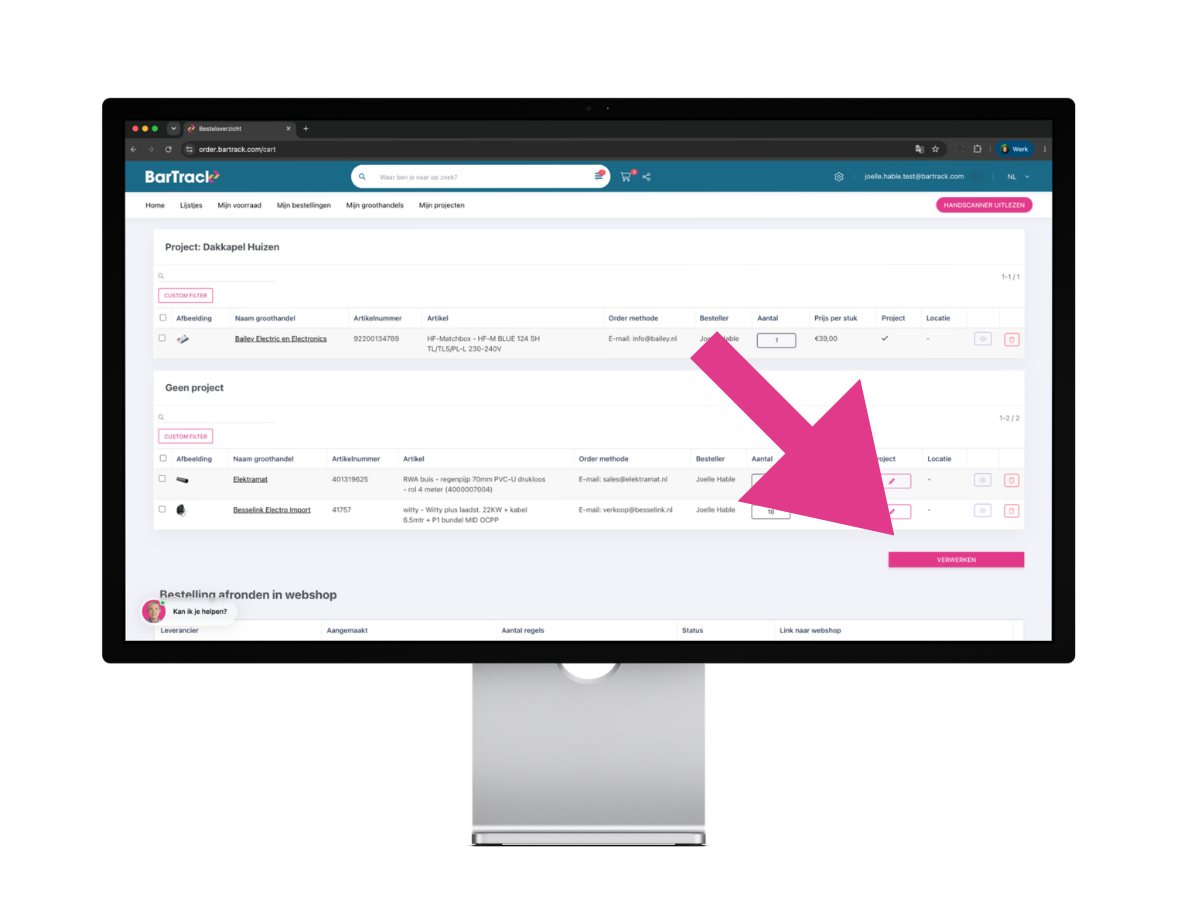Viewport: 1200px width, 900px height.
Task: Tick the checkbox for Bailey Electric en Electronics
Action: [x=162, y=338]
